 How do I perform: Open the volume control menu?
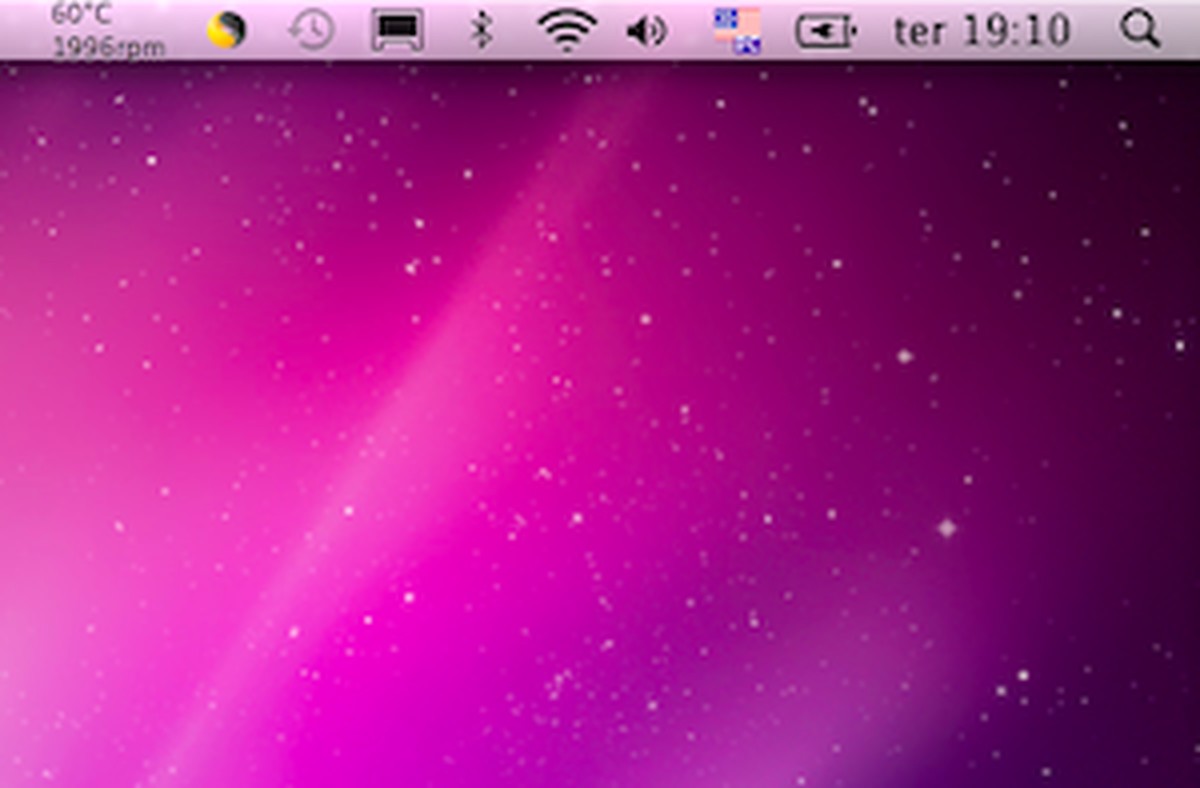tap(646, 32)
